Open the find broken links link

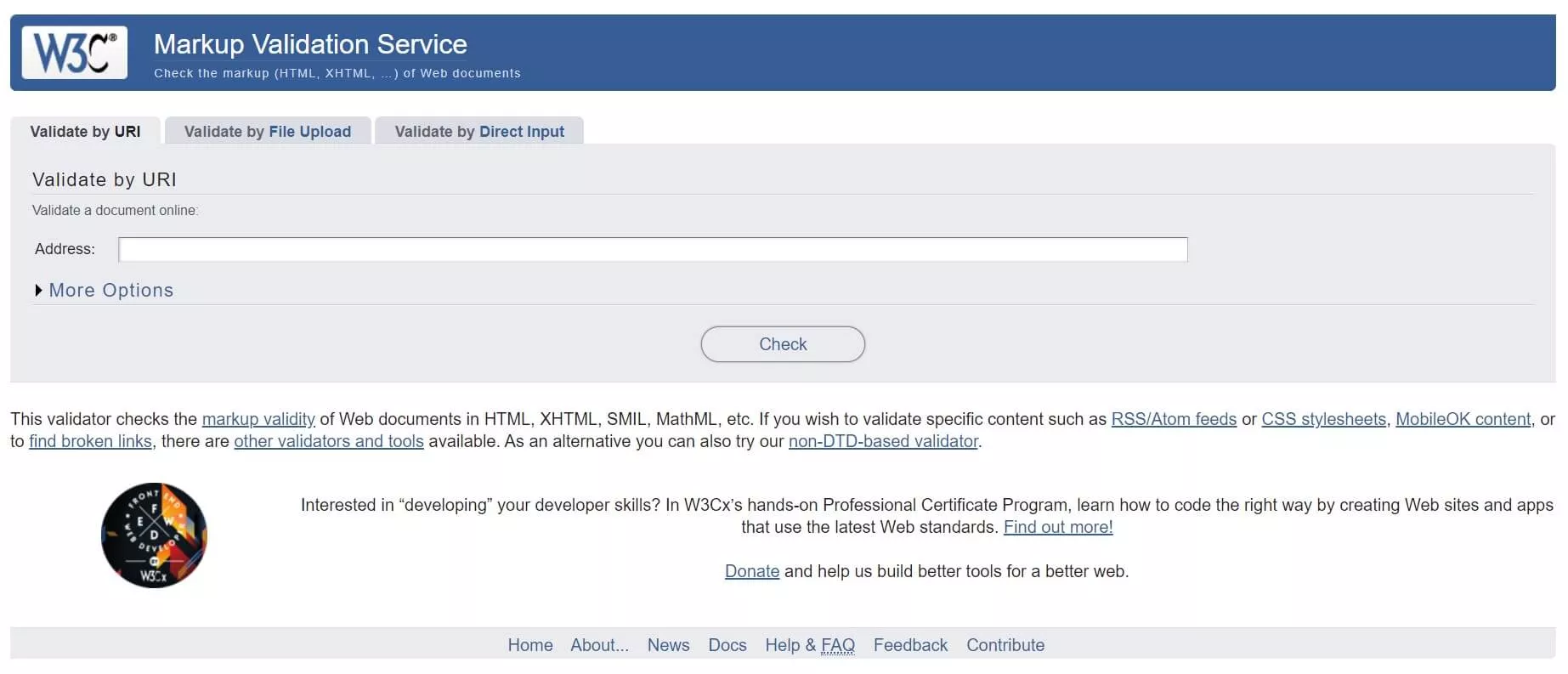tap(90, 441)
